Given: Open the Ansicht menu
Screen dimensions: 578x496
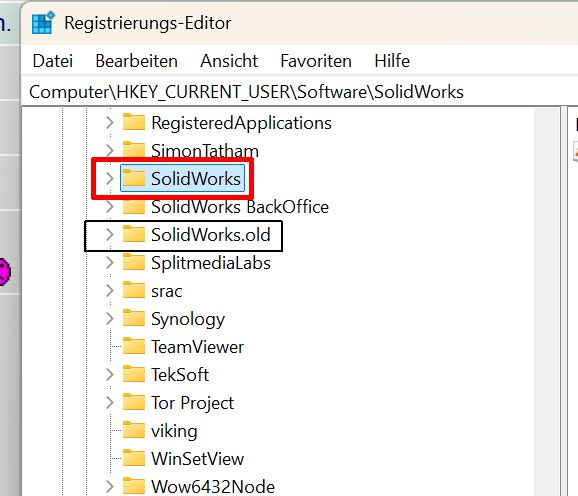Looking at the screenshot, I should (229, 61).
